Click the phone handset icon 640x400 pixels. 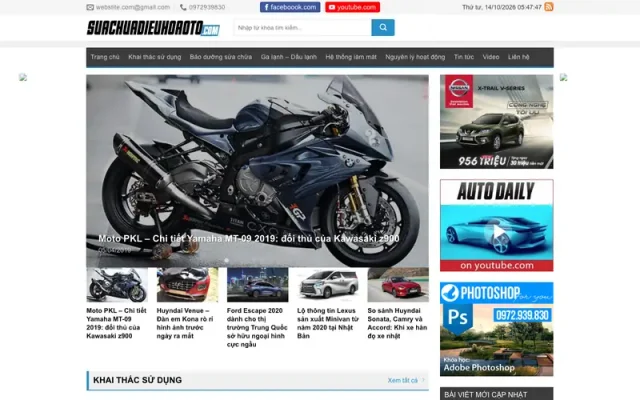[183, 7]
